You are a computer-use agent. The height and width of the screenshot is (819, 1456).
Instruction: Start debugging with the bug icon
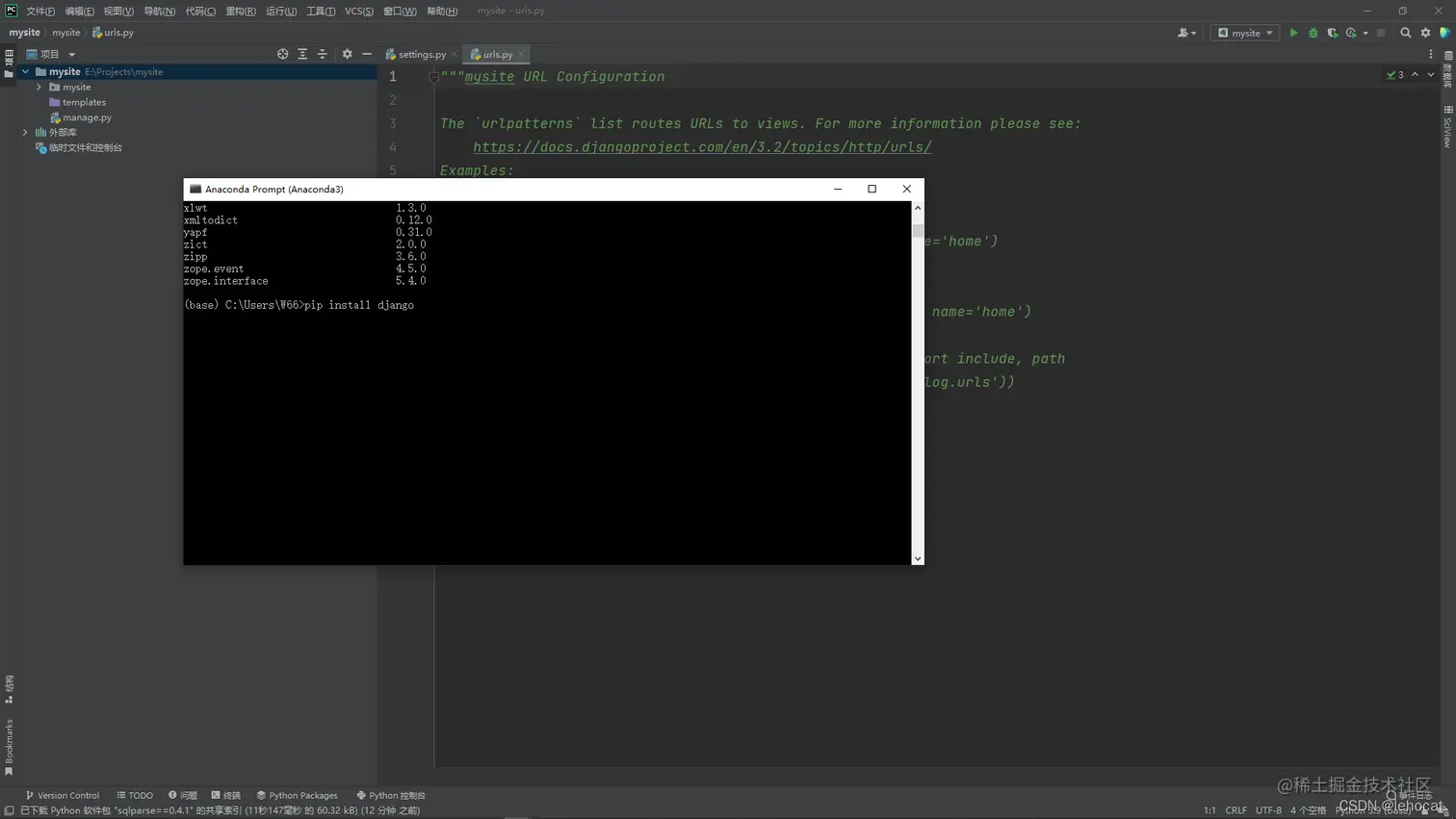coord(1313,33)
